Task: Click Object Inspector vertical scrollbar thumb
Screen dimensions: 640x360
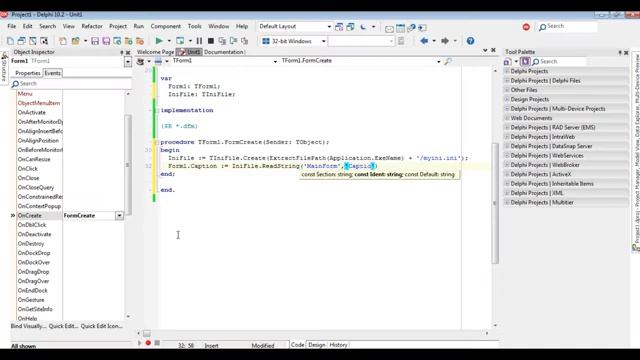Action: click(128, 165)
